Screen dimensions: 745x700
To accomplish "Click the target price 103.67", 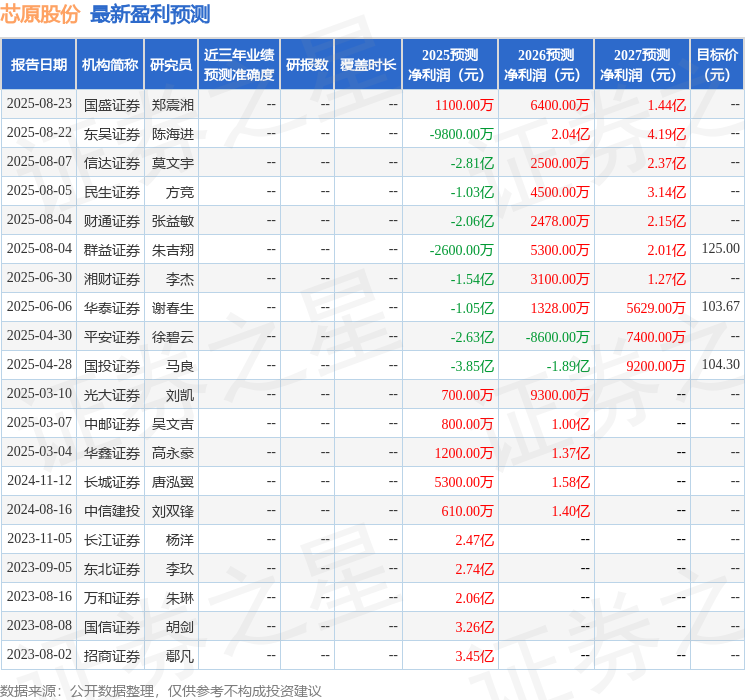I will [720, 306].
